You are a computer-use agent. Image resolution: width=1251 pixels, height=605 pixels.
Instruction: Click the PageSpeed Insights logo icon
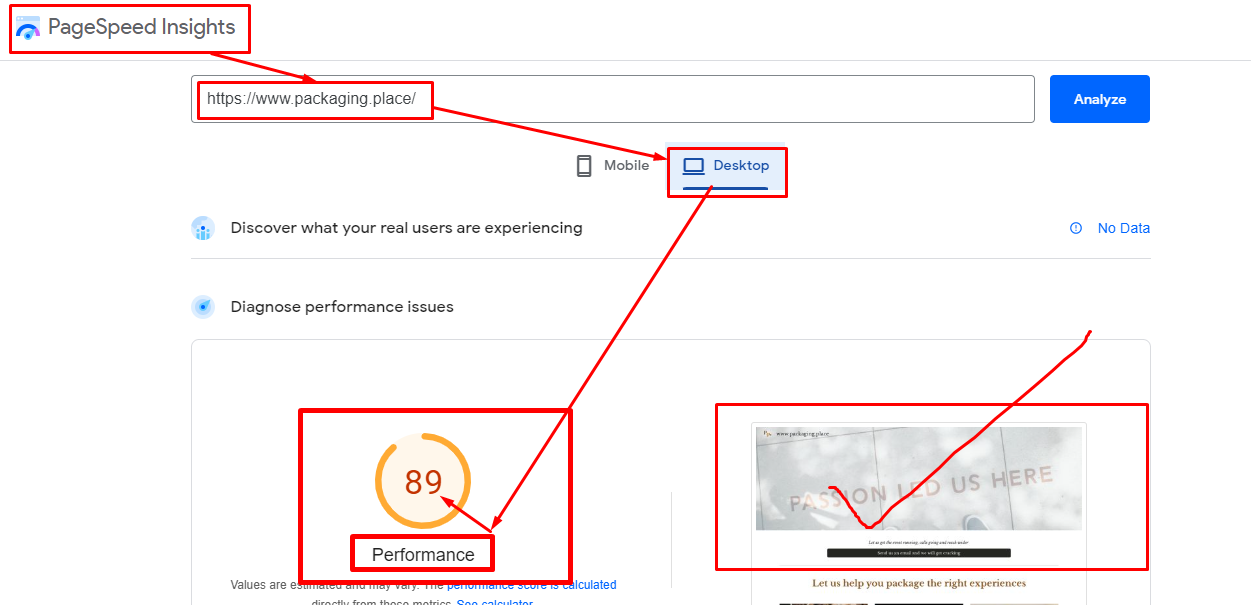coord(28,27)
